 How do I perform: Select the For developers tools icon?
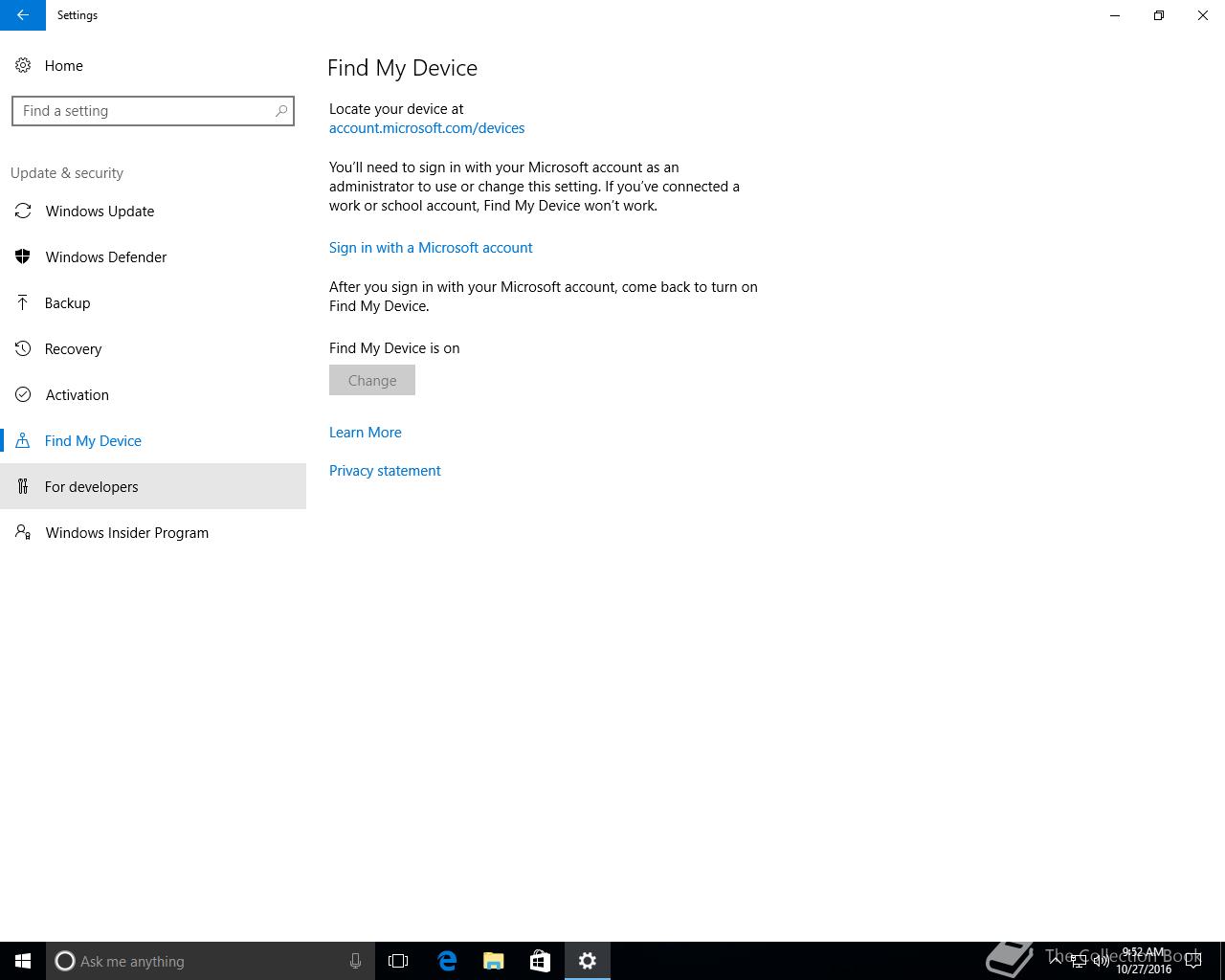coord(23,487)
